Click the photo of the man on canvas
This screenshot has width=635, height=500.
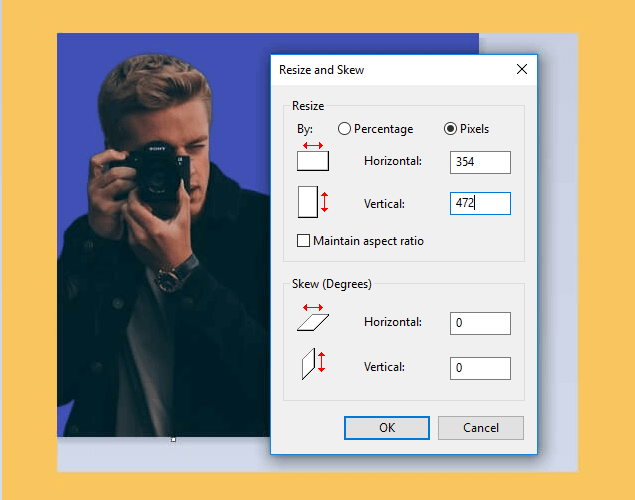(164, 235)
